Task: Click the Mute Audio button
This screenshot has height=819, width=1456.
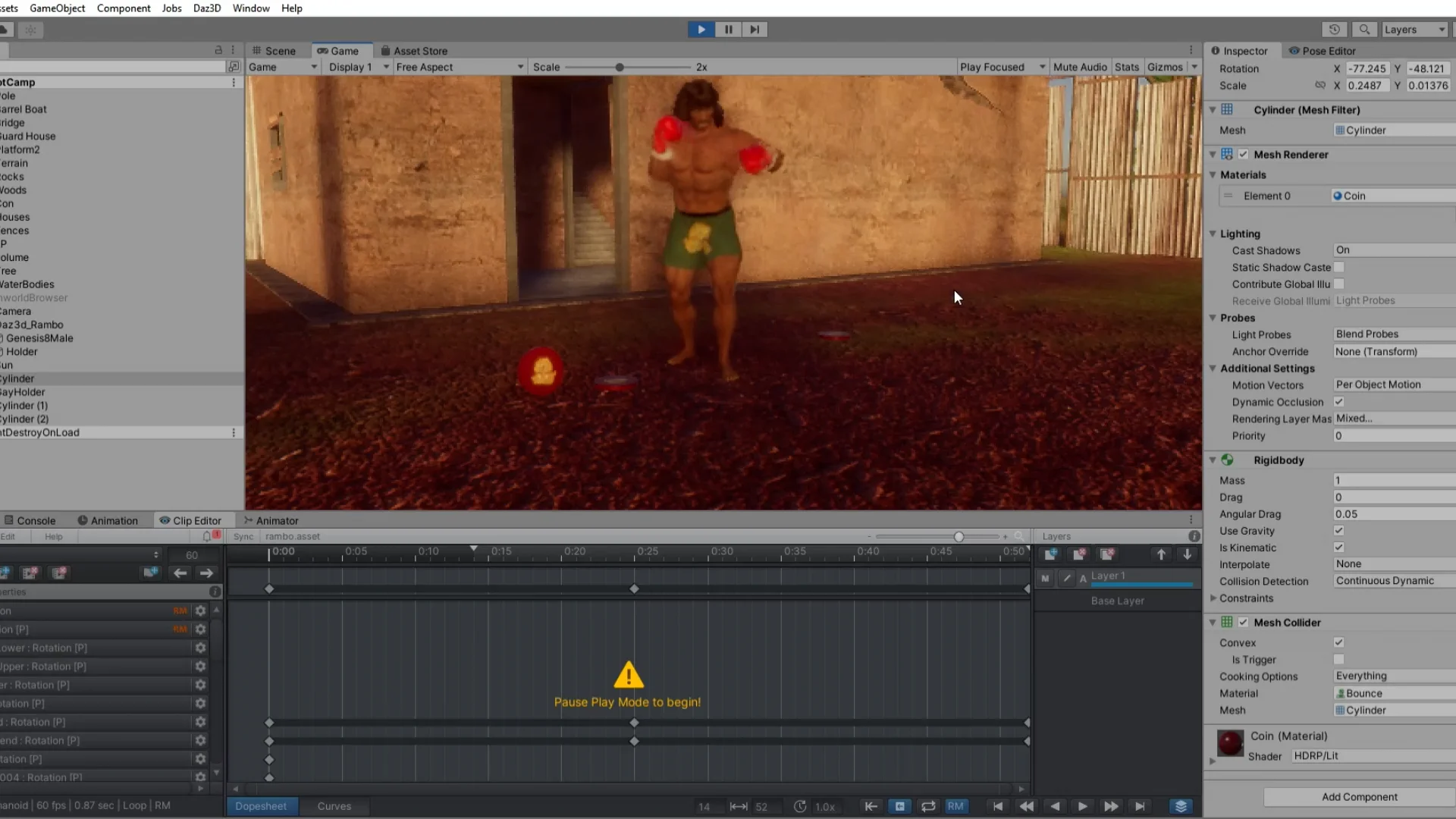Action: coord(1080,67)
